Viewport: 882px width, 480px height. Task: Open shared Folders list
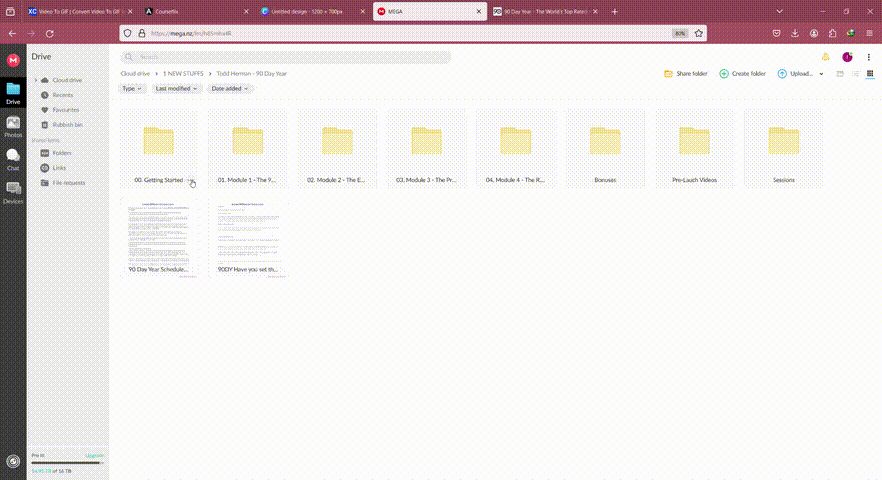tap(61, 153)
